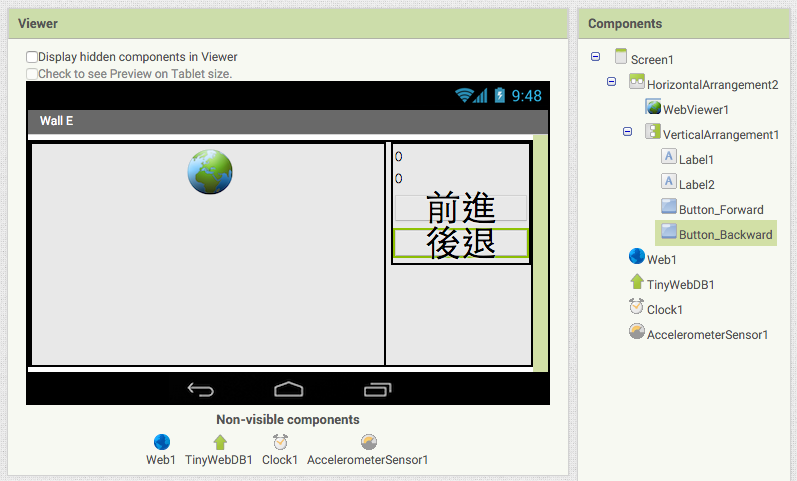This screenshot has height=481, width=797.
Task: Click the Clock1 non-visible component icon
Action: click(280, 442)
